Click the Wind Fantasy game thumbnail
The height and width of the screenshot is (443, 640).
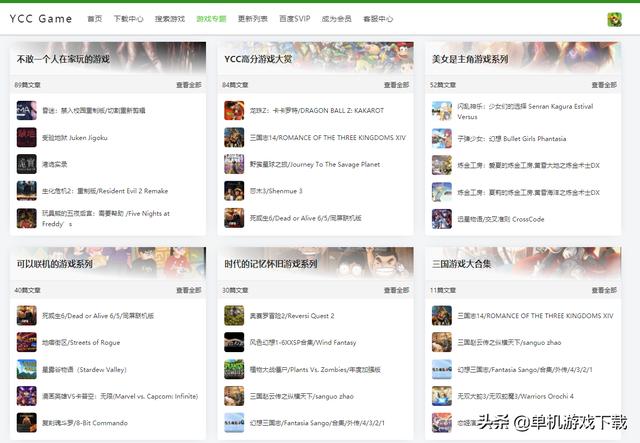[x=234, y=342]
